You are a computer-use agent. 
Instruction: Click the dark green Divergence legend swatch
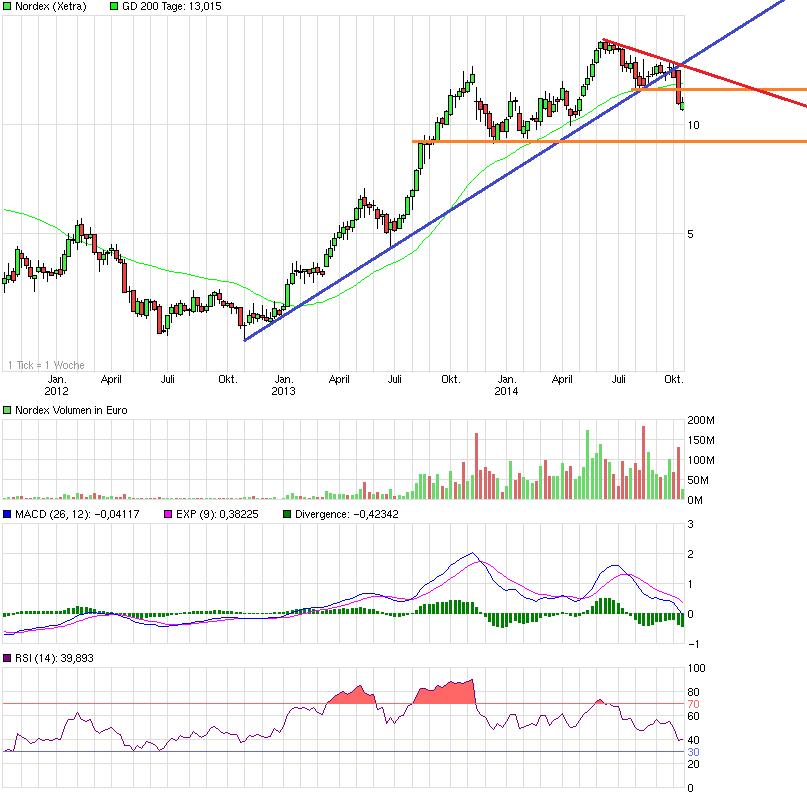(x=287, y=514)
